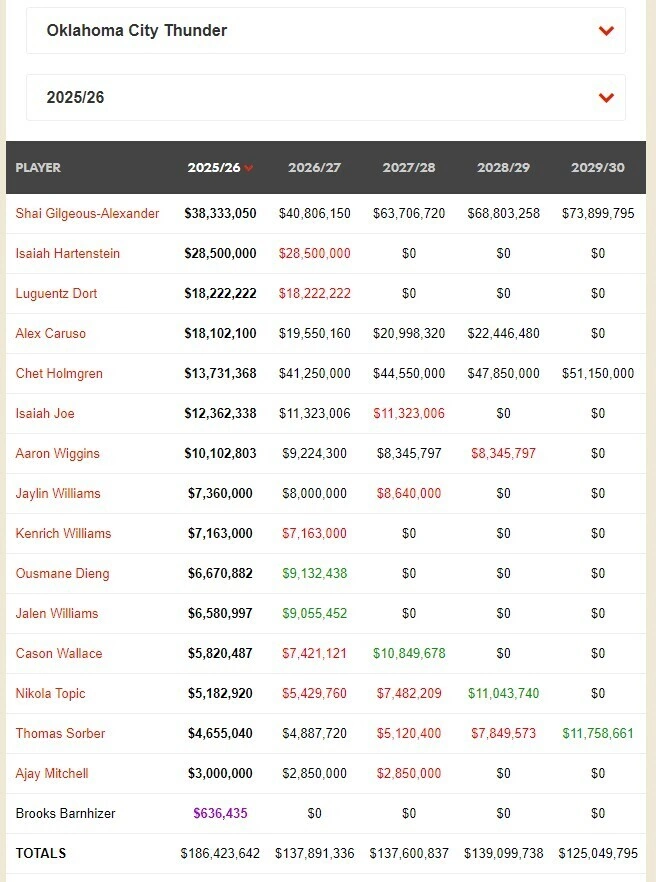The width and height of the screenshot is (656, 882).
Task: Open the Isaiah Joe link
Action: click(x=45, y=414)
